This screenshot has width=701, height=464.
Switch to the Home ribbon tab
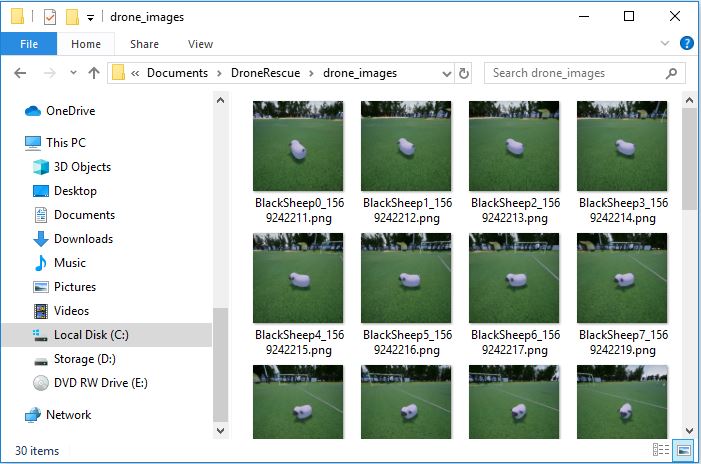[86, 44]
